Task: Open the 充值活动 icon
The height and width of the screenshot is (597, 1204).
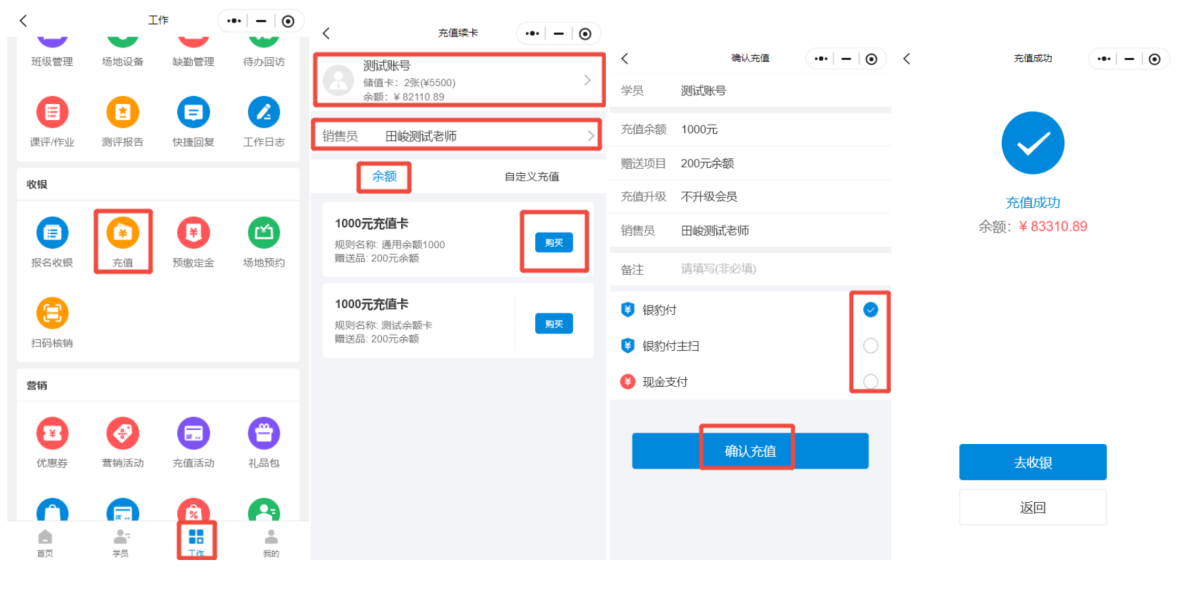Action: pos(193,433)
